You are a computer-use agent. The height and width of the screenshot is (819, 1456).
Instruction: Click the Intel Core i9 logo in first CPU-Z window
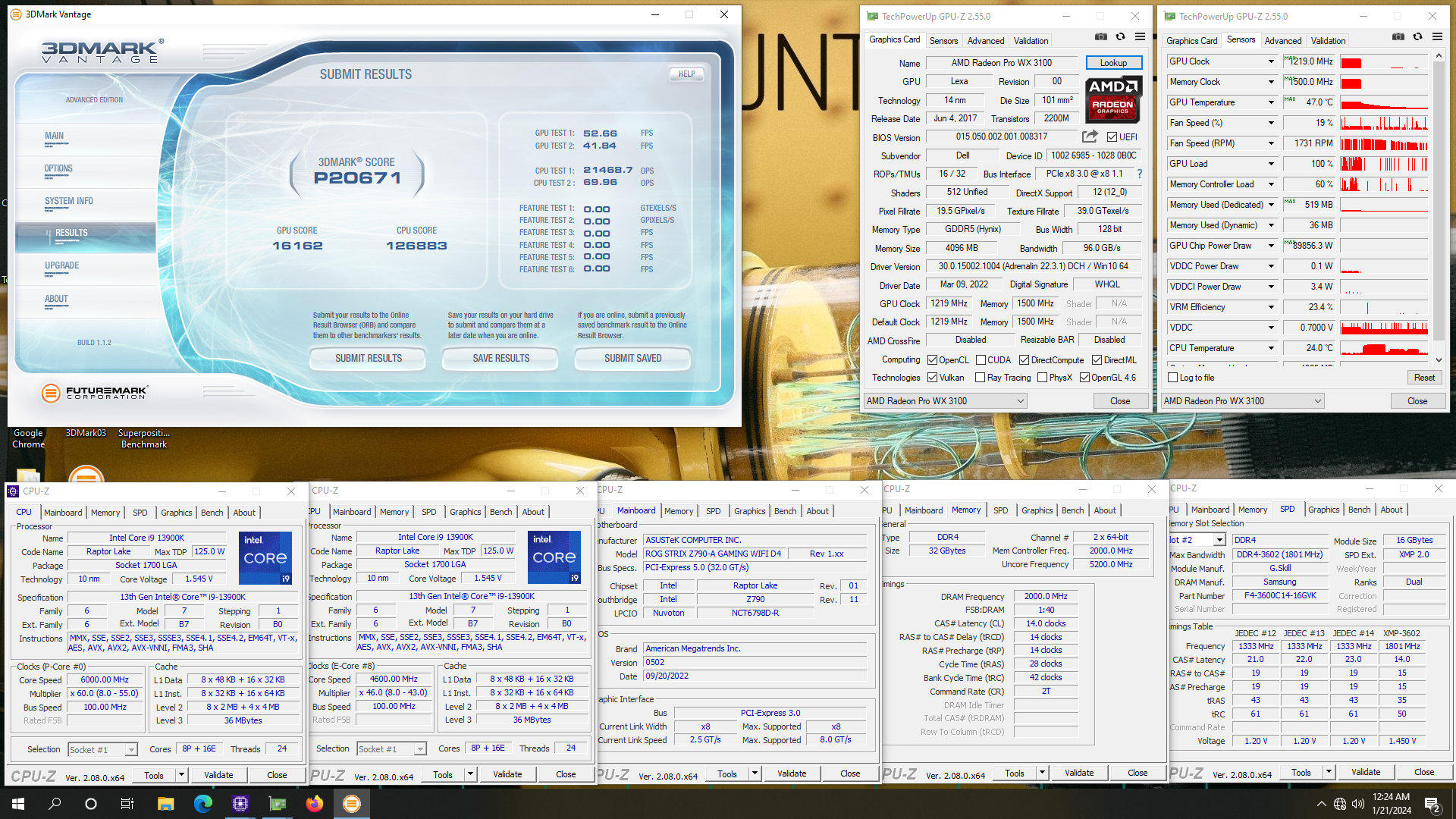(265, 558)
